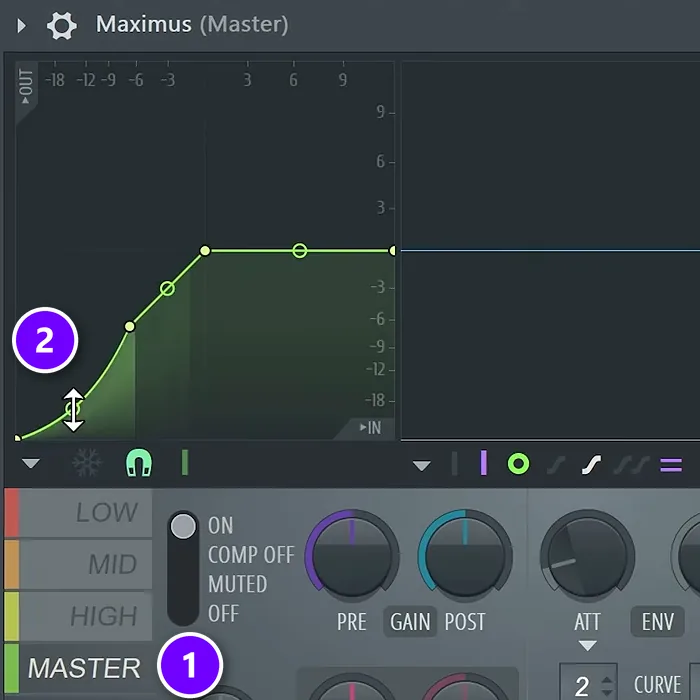This screenshot has height=700, width=700.
Task: Select the MASTER band tab
Action: pyautogui.click(x=79, y=668)
